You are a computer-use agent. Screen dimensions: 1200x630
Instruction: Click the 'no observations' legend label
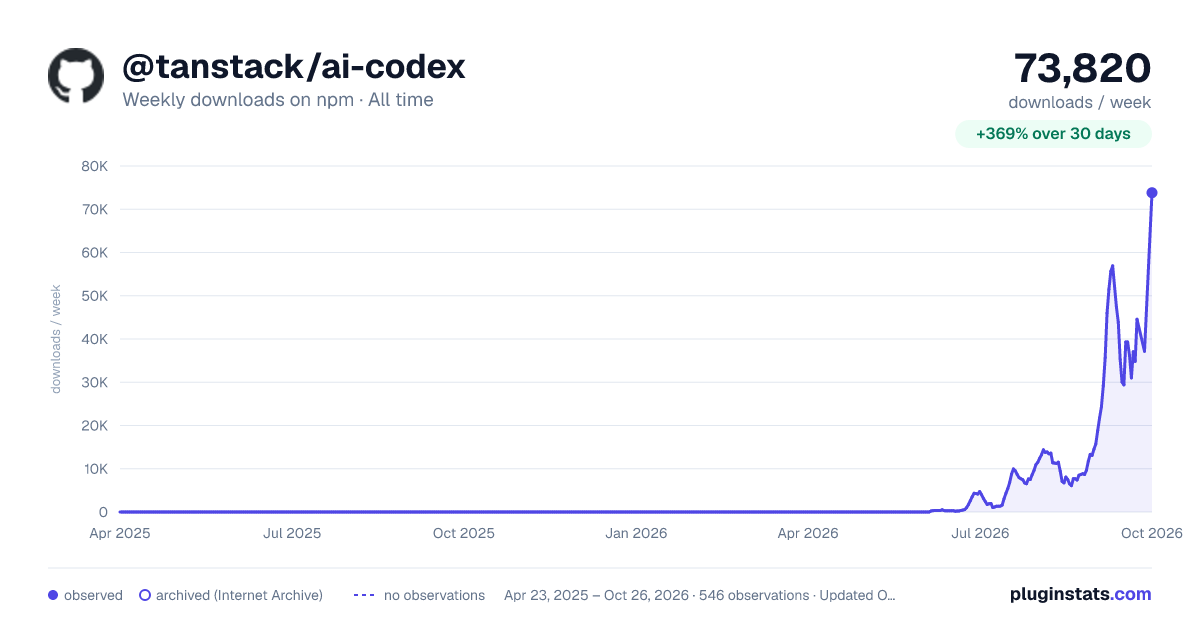(x=434, y=595)
